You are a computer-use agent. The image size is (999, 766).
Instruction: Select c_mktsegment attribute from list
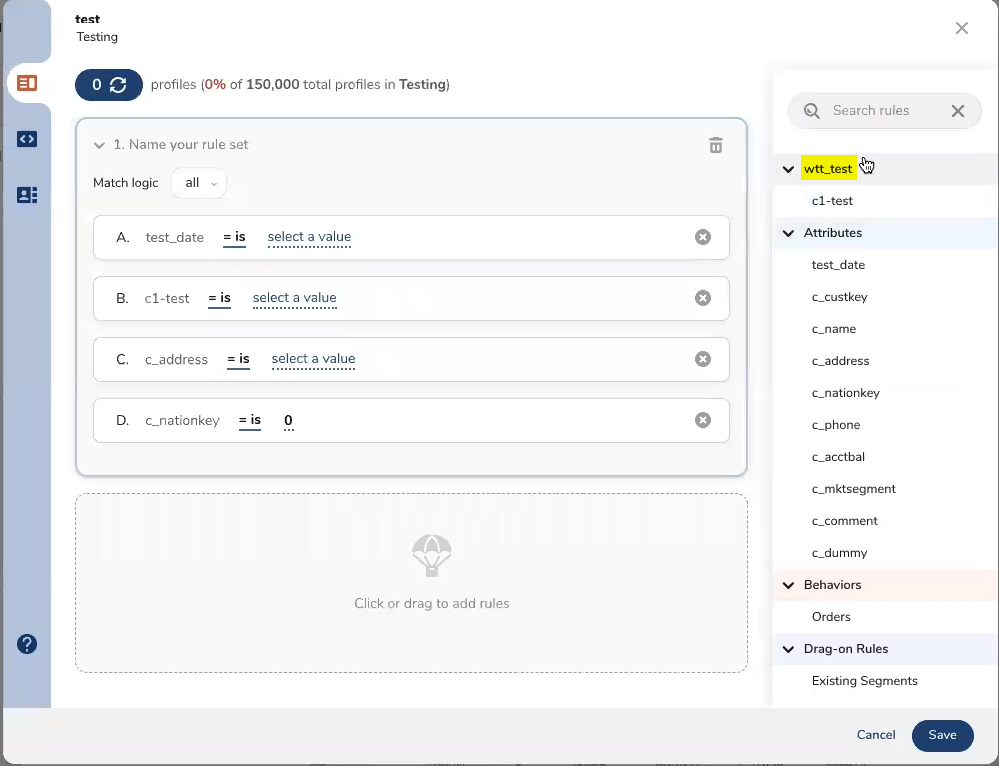pyautogui.click(x=853, y=489)
